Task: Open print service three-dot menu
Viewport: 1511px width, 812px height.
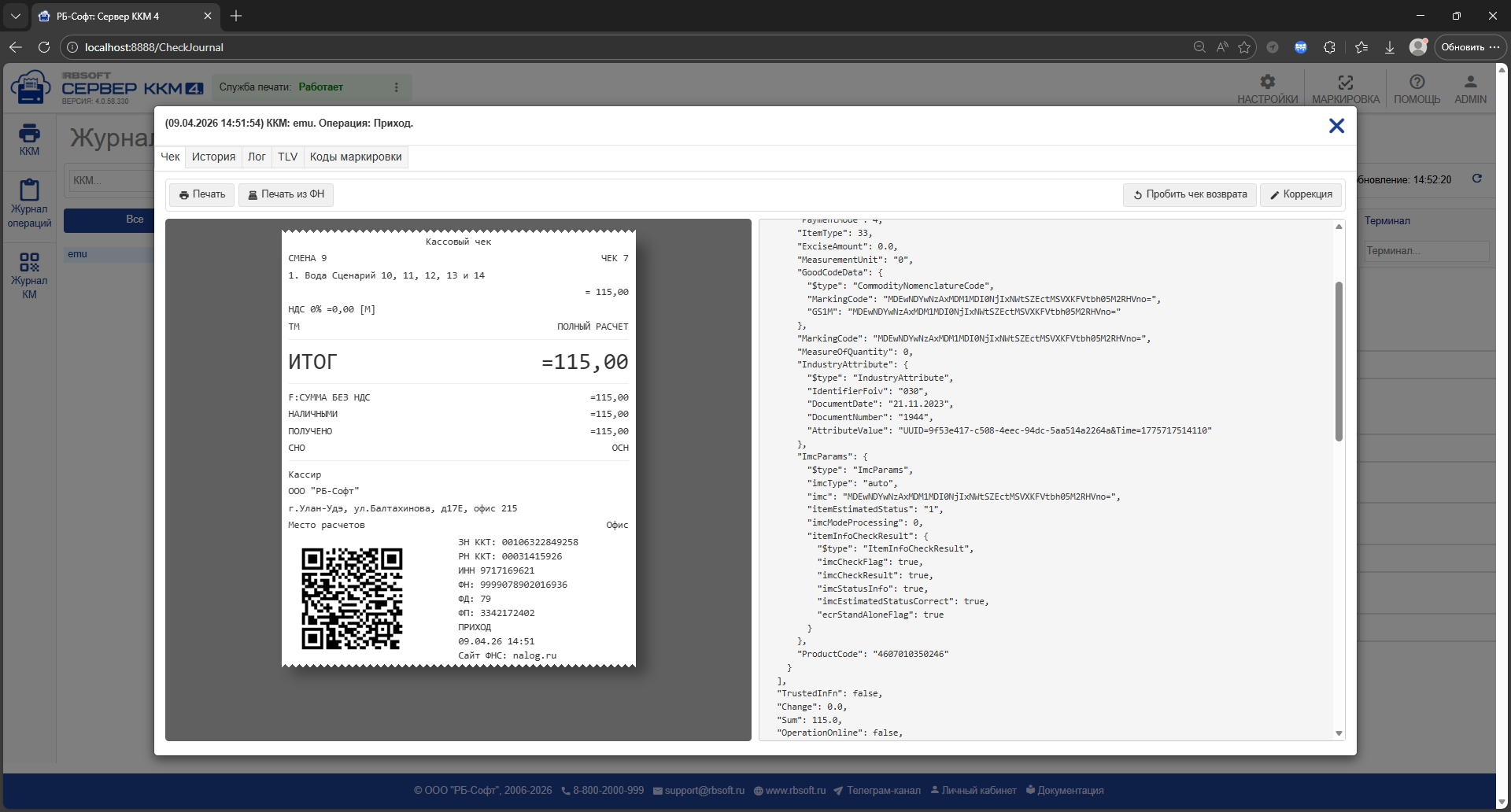Action: [397, 87]
